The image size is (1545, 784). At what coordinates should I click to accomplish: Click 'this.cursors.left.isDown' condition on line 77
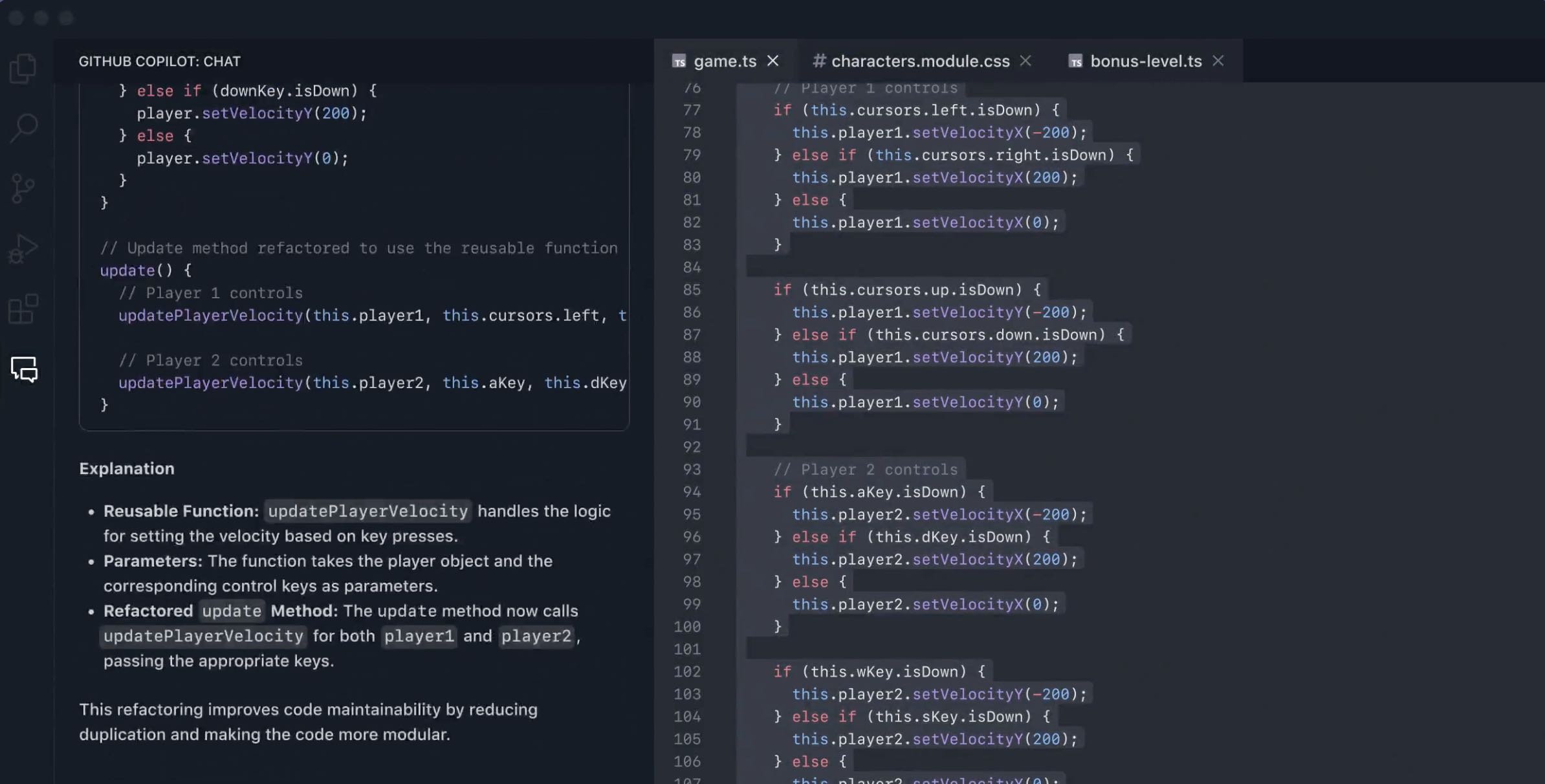(x=921, y=111)
